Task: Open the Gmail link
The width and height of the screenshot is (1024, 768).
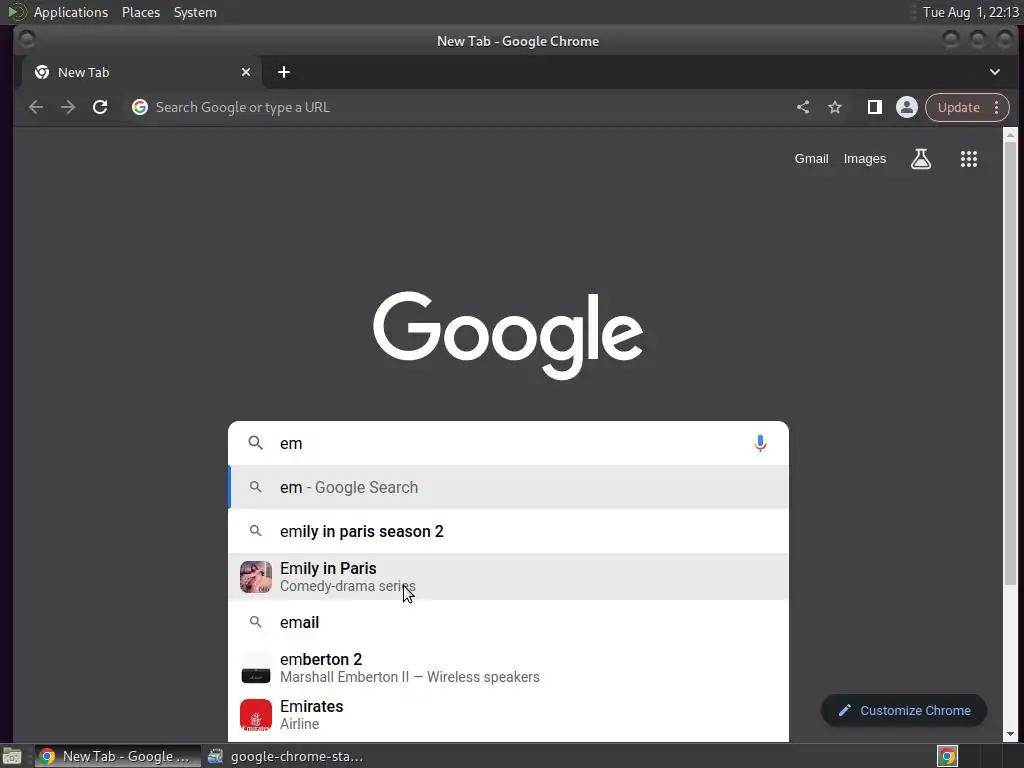Action: click(x=811, y=159)
